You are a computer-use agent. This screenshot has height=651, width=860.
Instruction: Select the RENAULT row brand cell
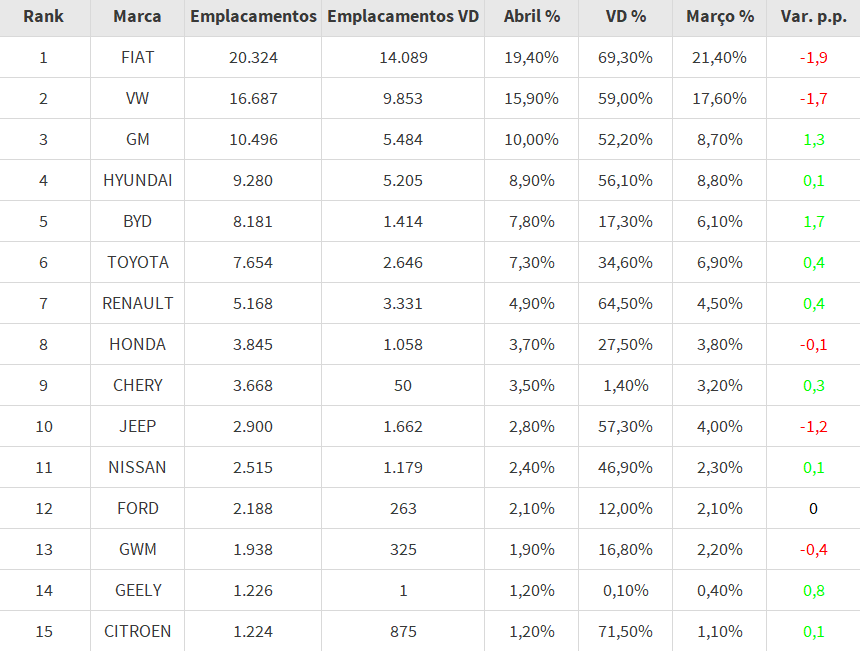(138, 304)
